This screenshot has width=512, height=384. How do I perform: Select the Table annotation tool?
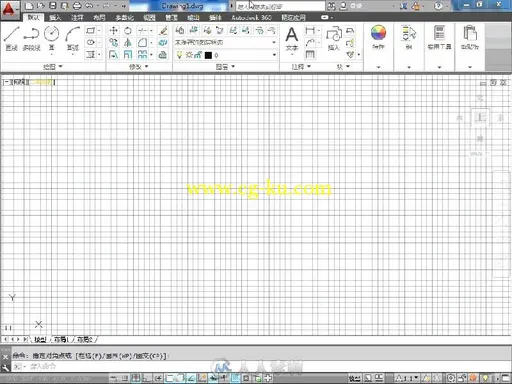click(310, 54)
